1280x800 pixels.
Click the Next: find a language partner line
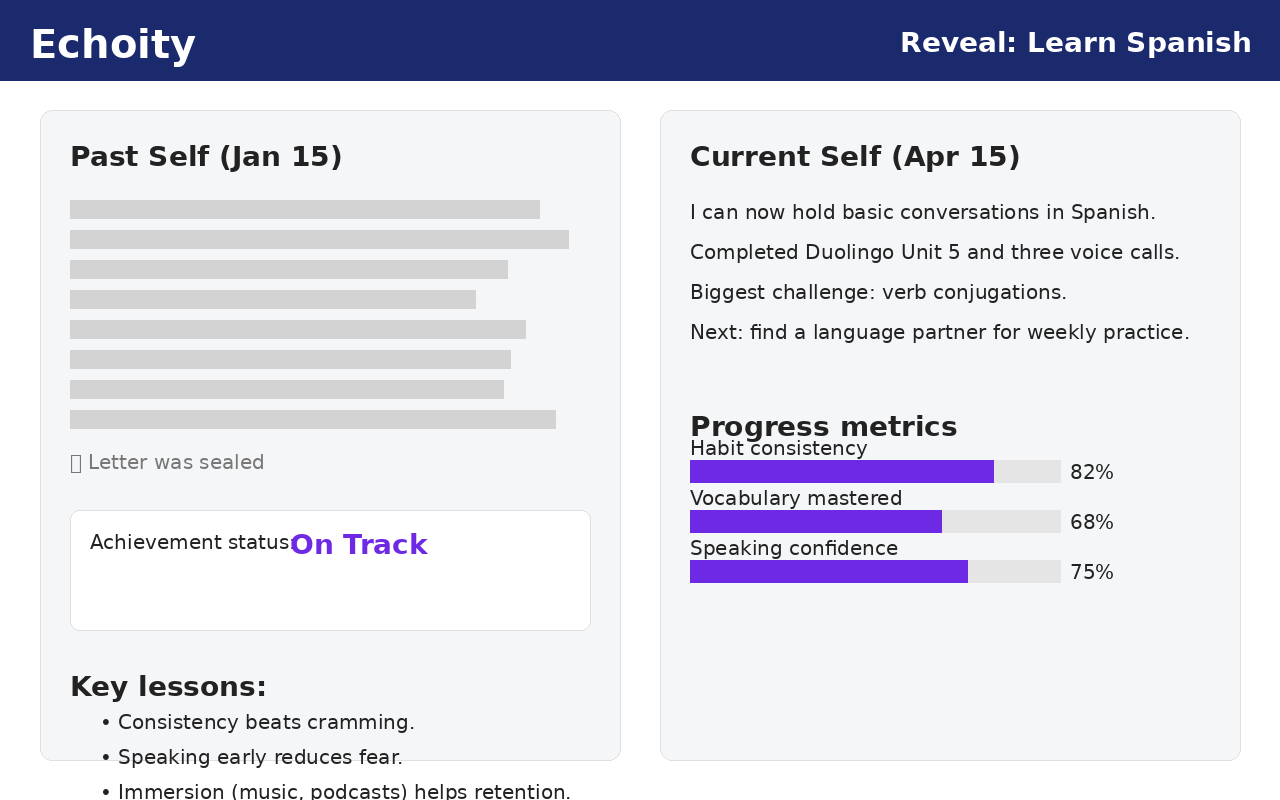[939, 333]
